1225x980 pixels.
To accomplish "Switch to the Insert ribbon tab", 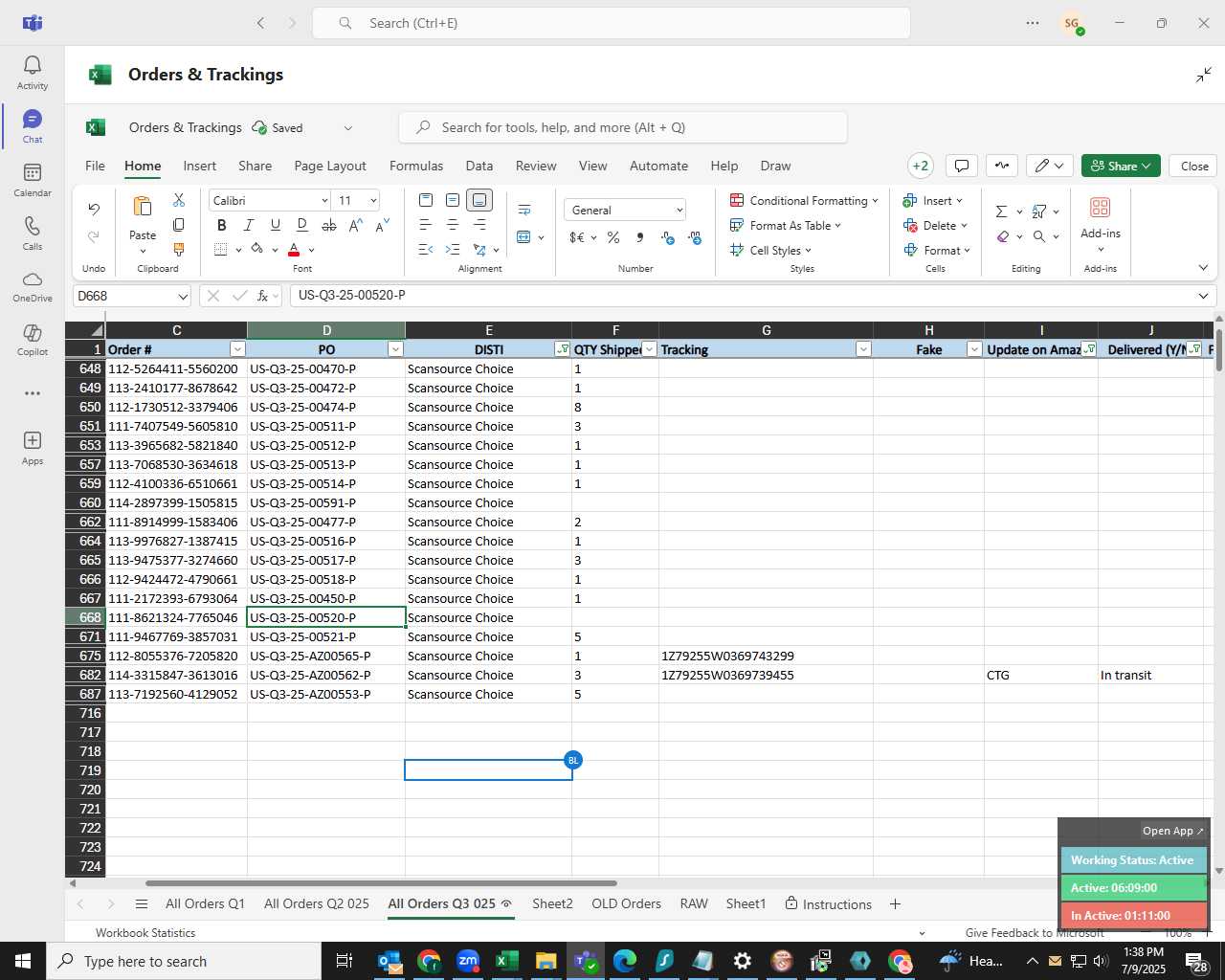I will coord(200,166).
